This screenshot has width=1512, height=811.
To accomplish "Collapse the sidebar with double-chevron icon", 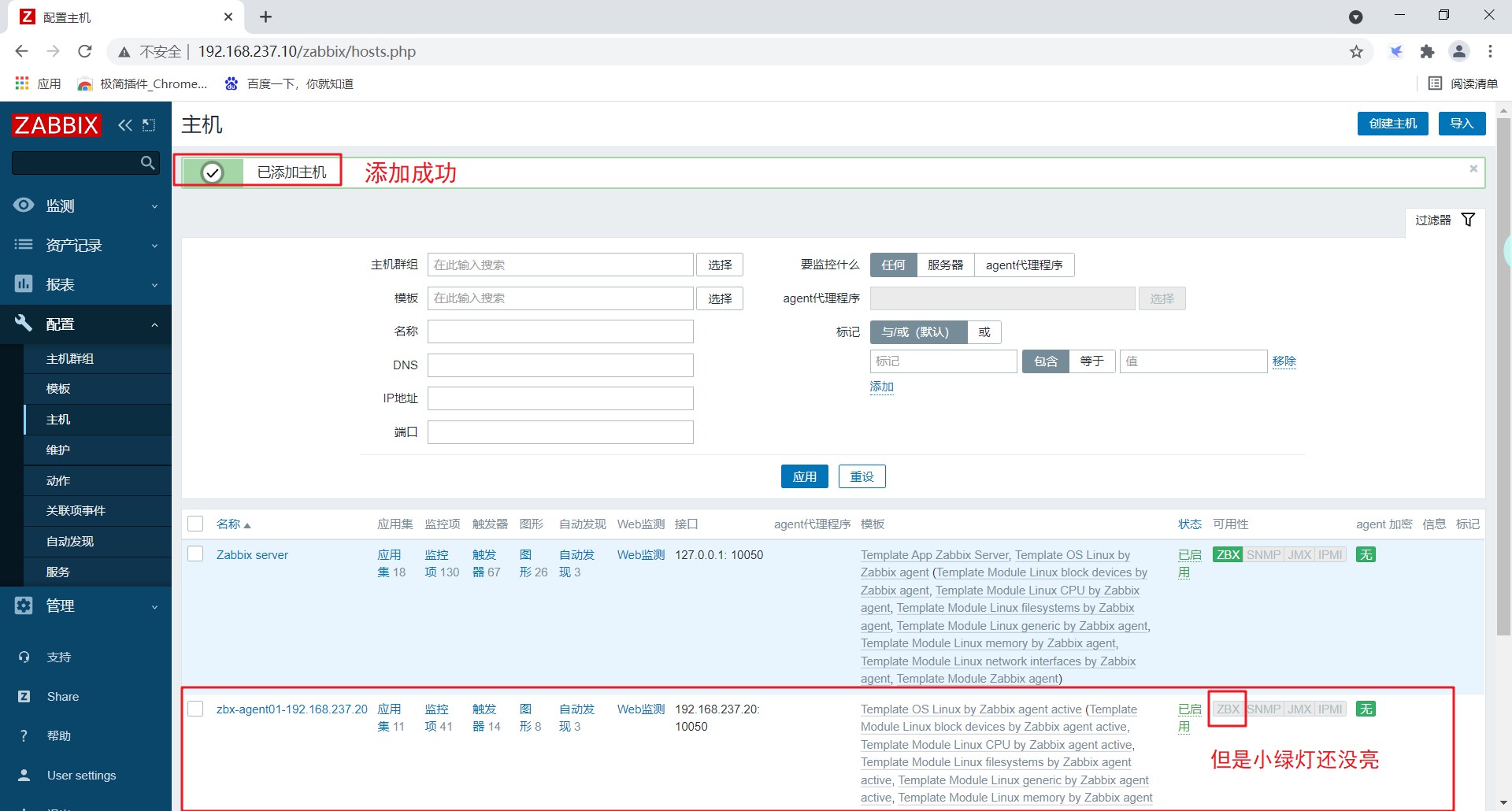I will coord(124,125).
